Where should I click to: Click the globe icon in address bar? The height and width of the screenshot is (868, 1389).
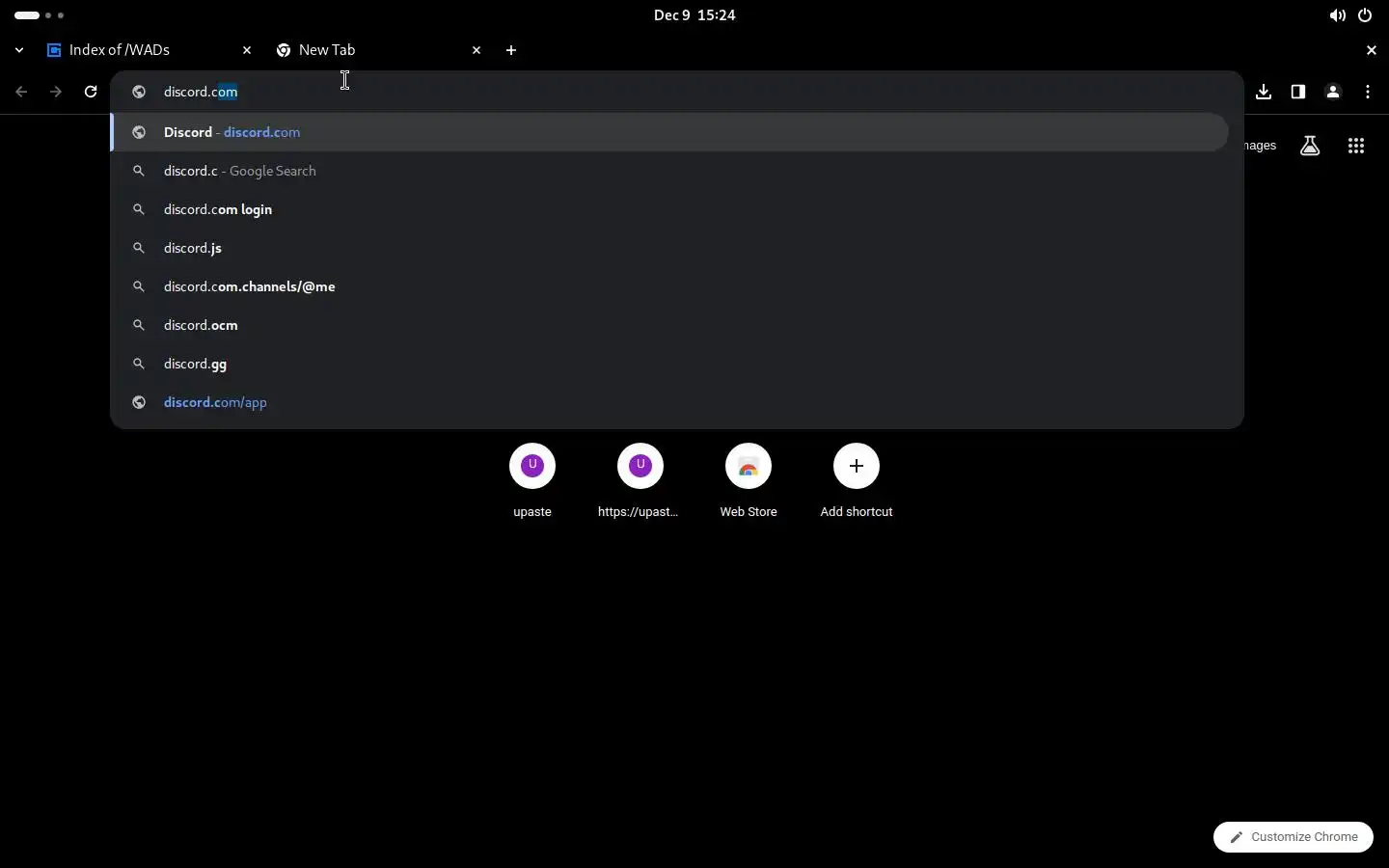coord(139,92)
